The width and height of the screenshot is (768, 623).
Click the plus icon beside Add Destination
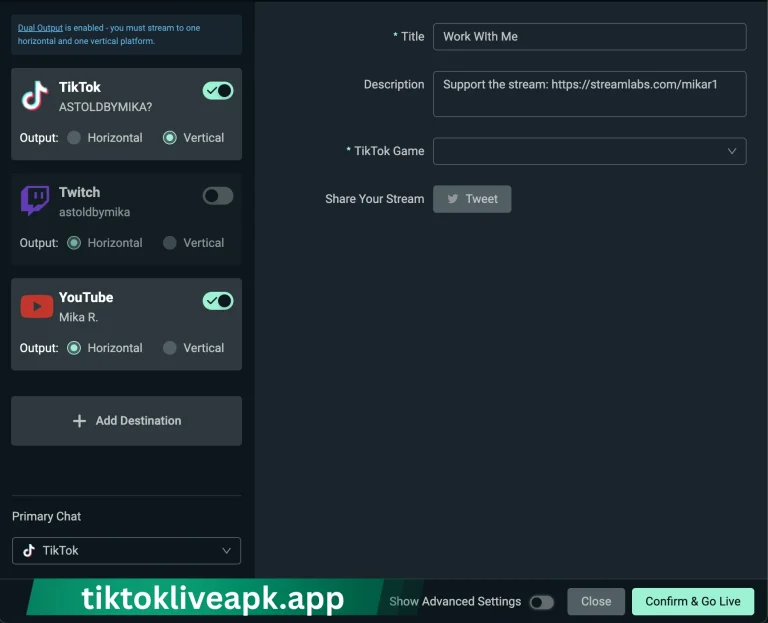tap(79, 421)
